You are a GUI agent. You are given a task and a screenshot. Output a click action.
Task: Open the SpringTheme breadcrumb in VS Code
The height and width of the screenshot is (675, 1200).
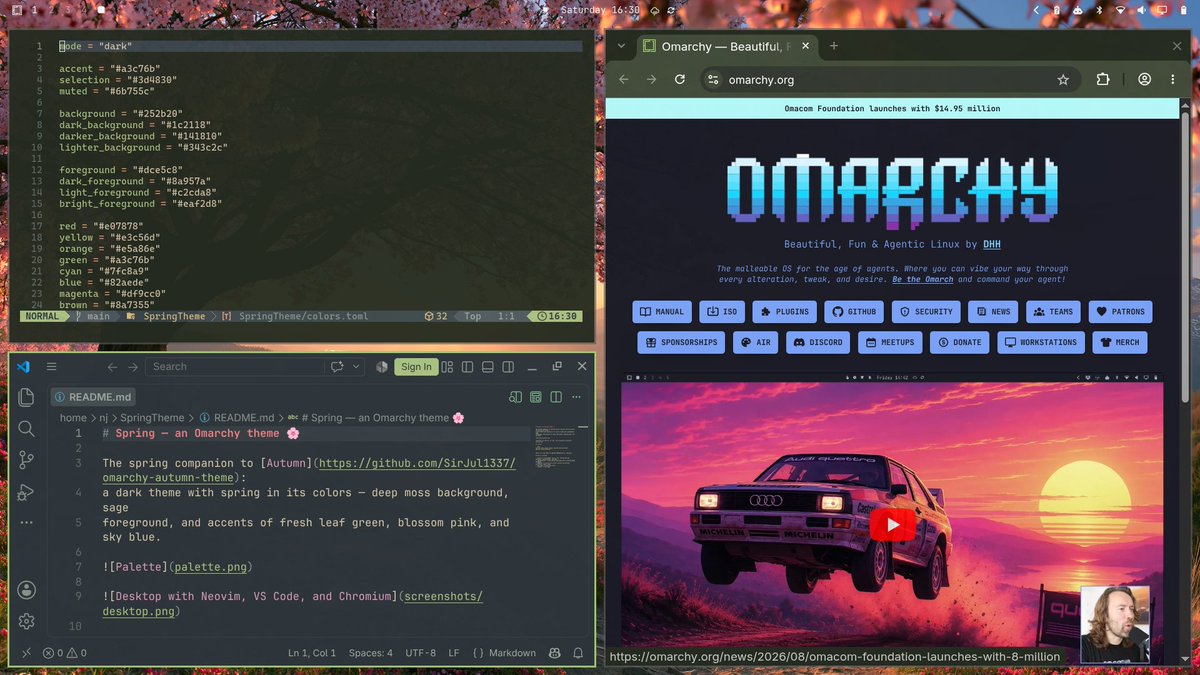152,418
